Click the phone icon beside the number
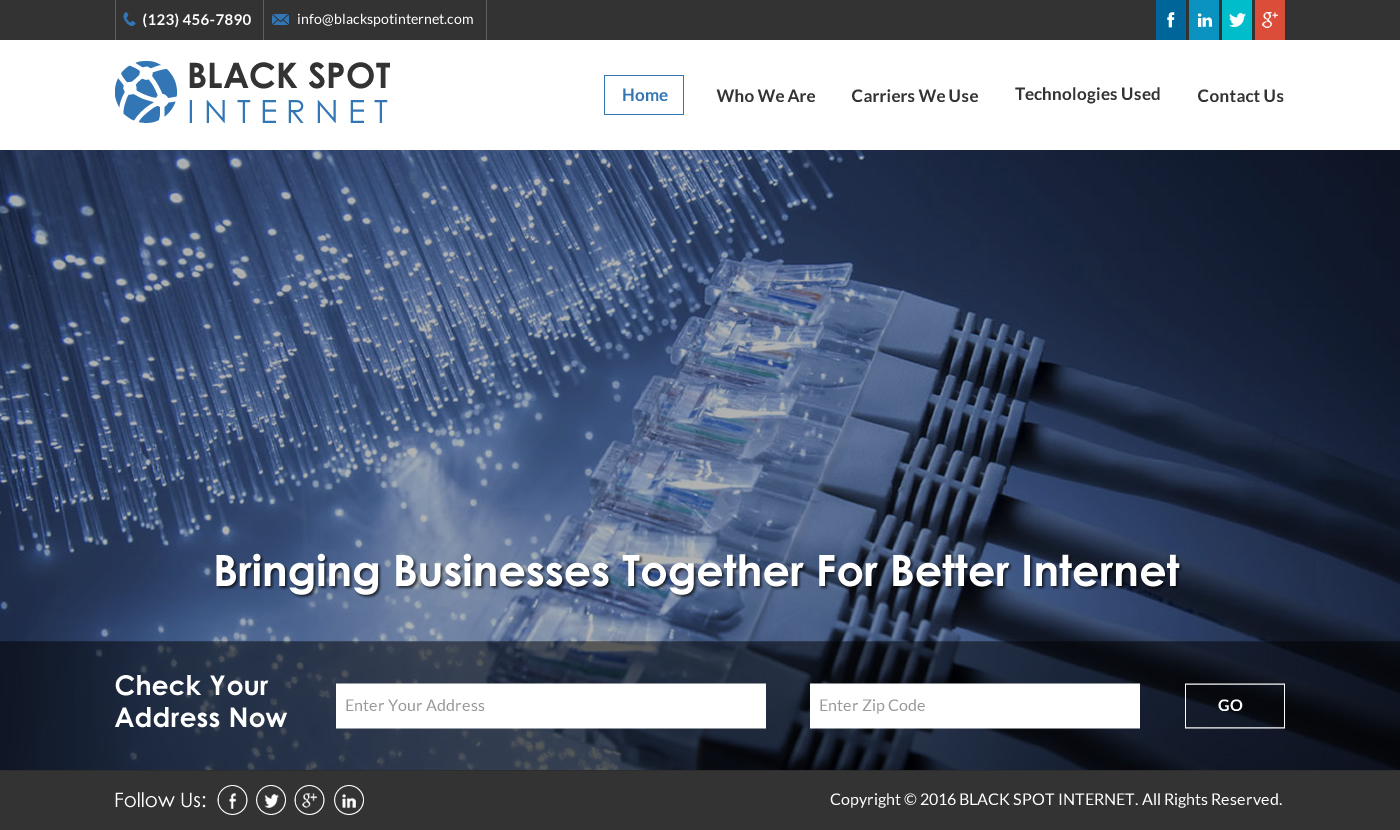Screen dimensions: 1400x830 pyautogui.click(x=129, y=20)
